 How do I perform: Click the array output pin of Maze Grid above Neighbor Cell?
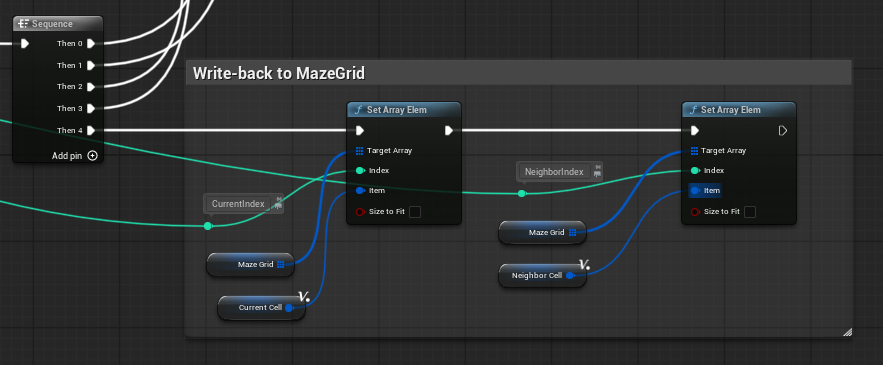[572, 233]
